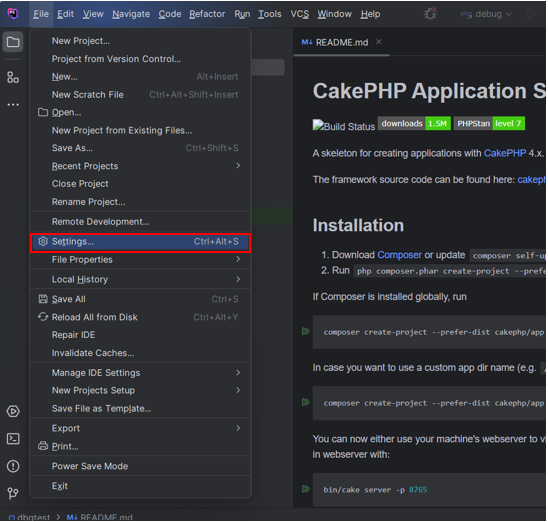Open the Window menu

334,14
